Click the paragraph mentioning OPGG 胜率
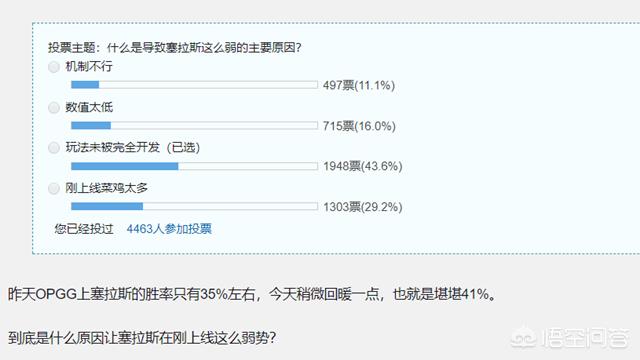 click(x=252, y=294)
